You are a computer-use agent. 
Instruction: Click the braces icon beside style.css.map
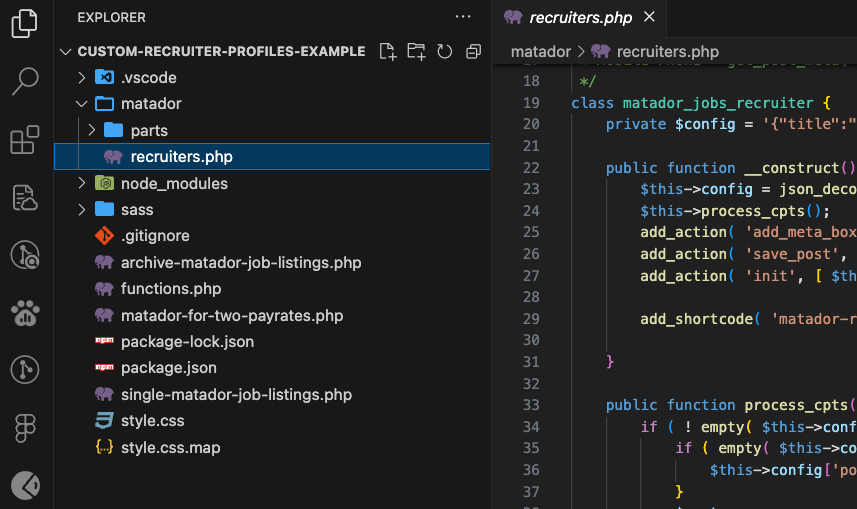104,447
